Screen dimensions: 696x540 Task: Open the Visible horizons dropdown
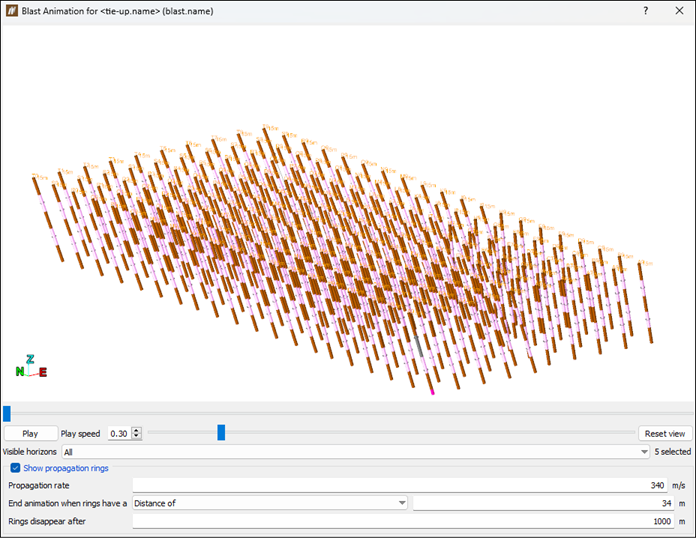click(x=356, y=452)
